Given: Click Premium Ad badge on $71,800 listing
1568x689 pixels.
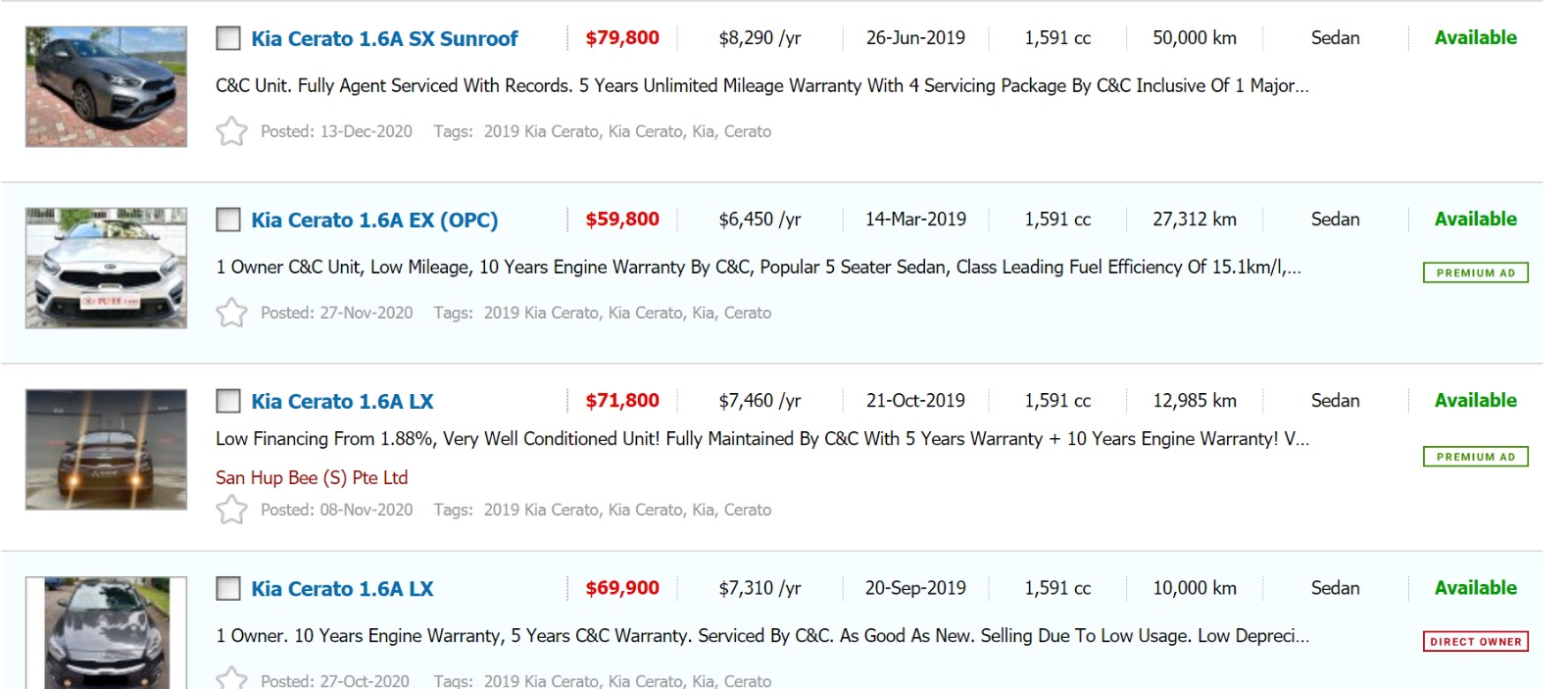Looking at the screenshot, I should [x=1475, y=457].
